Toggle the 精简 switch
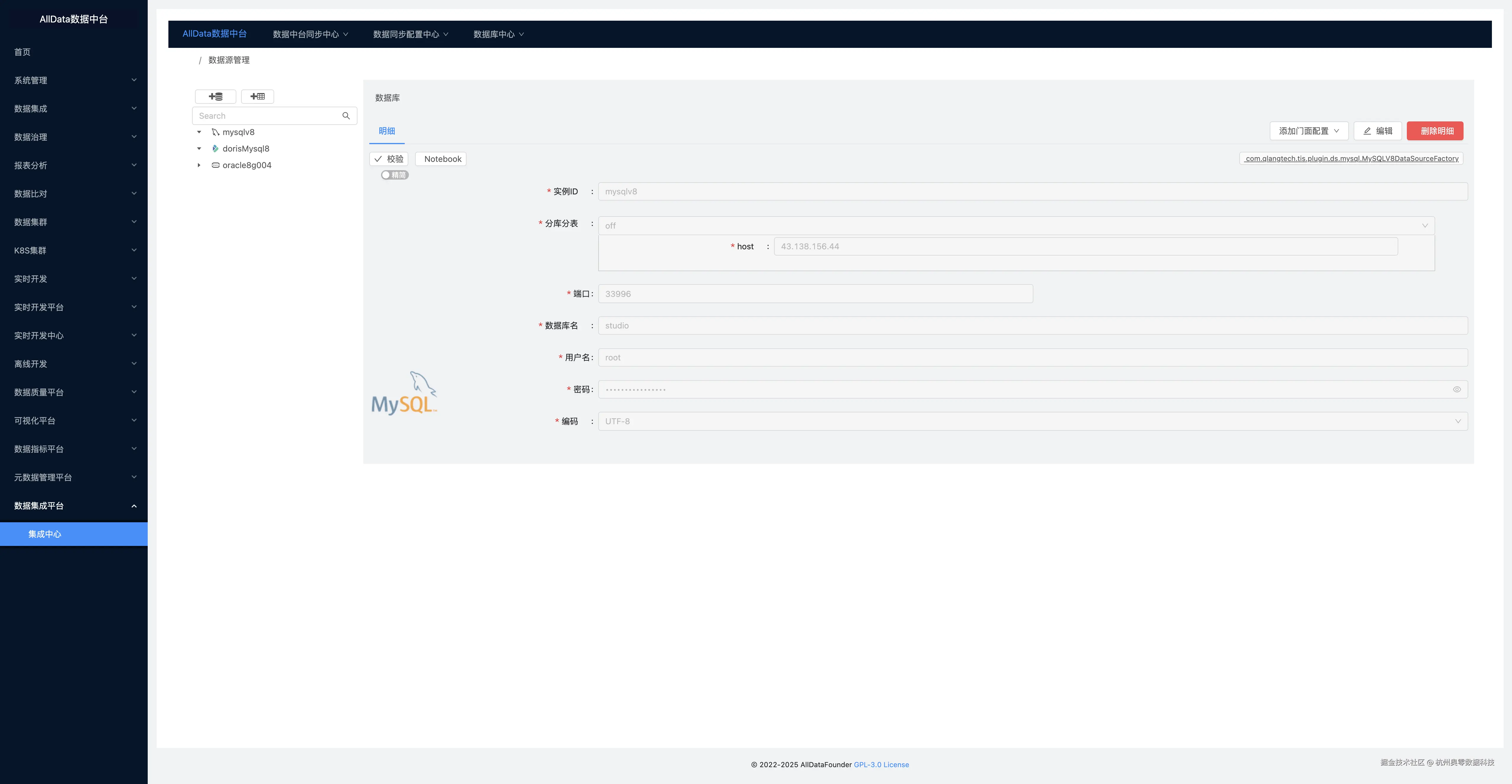 [394, 175]
